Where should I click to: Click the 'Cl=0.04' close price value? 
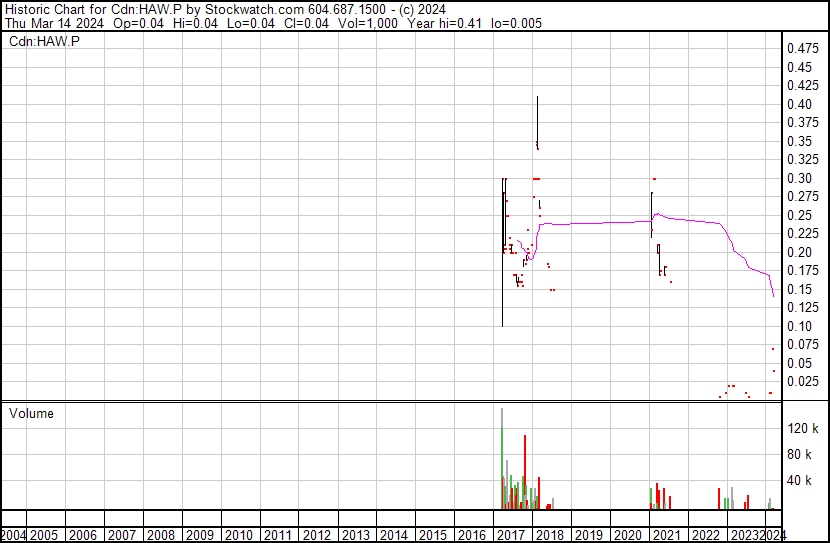click(x=305, y=23)
